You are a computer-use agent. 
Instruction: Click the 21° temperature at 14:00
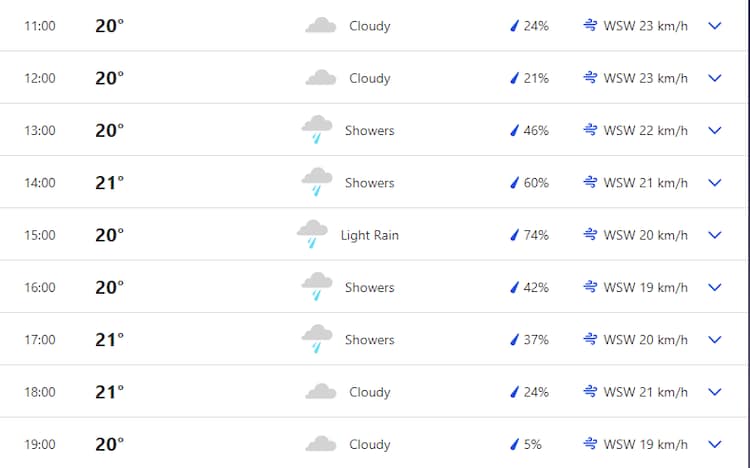click(x=109, y=183)
